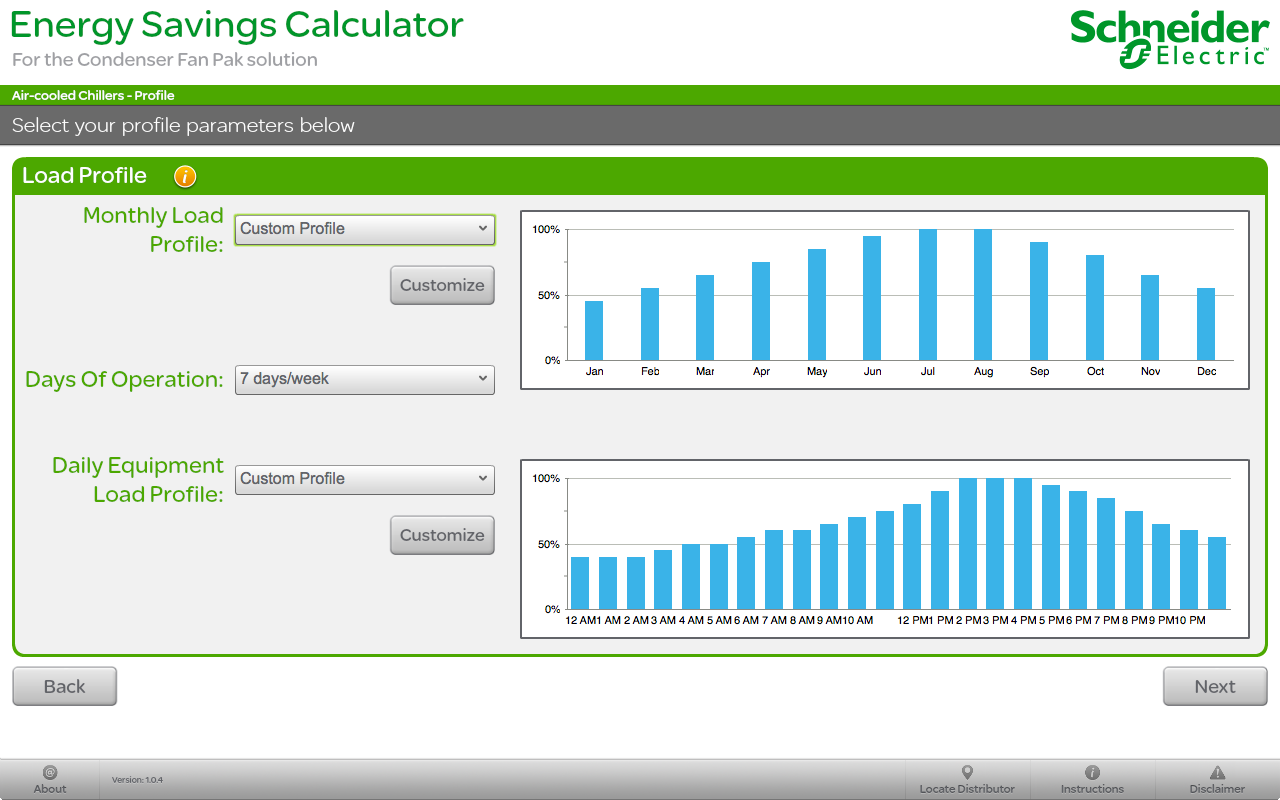
Task: Click the Schneider Electric logo
Action: pyautogui.click(x=1169, y=39)
